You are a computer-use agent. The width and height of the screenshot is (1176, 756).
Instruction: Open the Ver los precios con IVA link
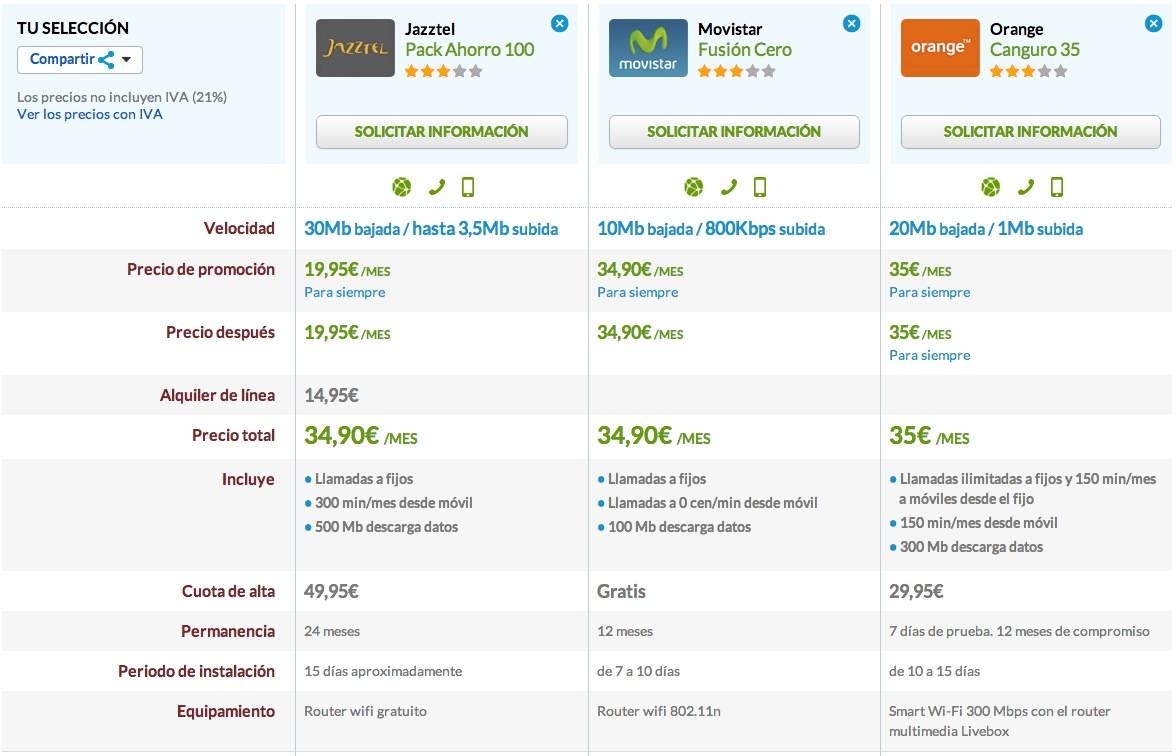[x=90, y=115]
